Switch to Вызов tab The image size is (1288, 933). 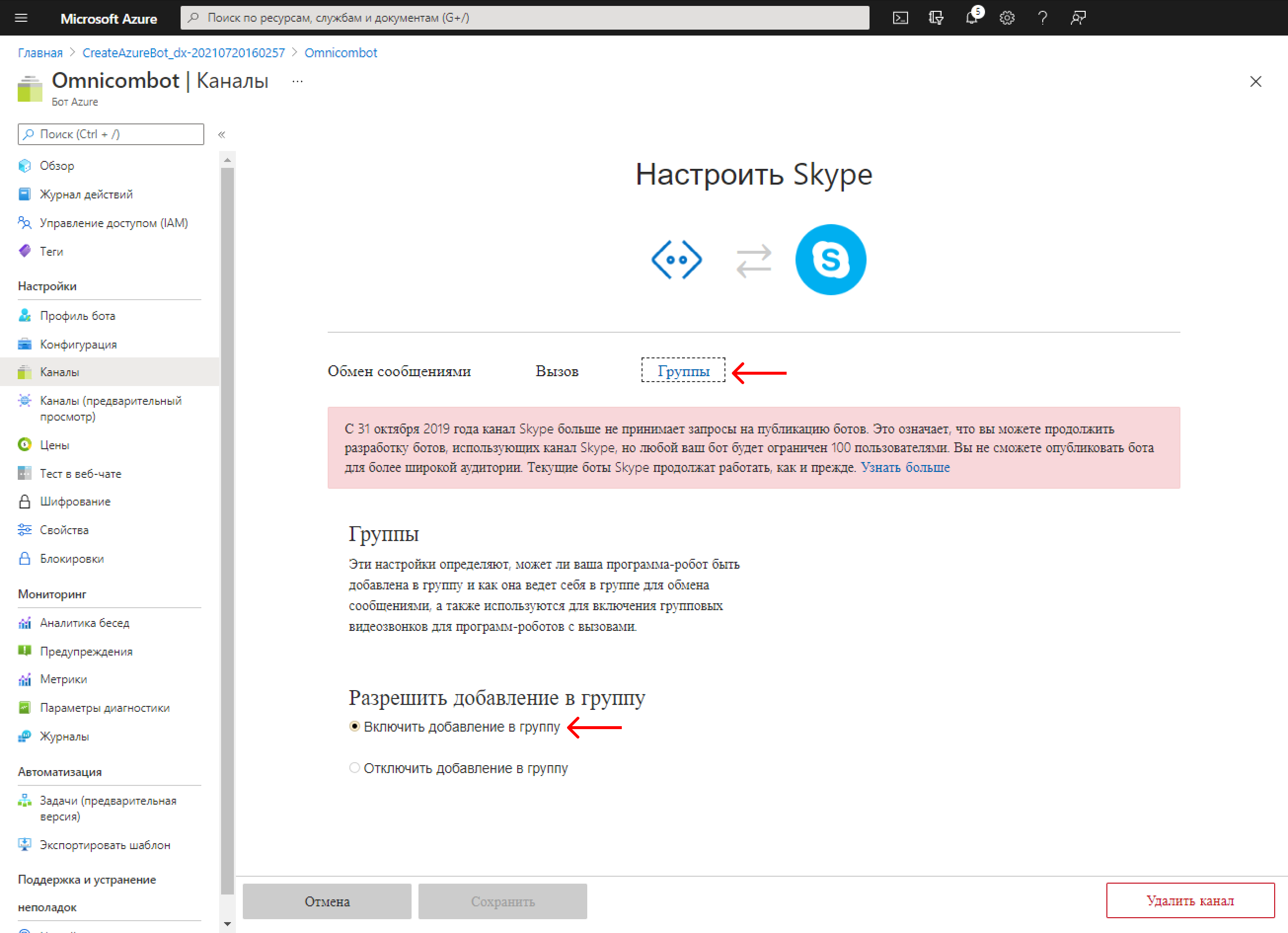(x=557, y=371)
